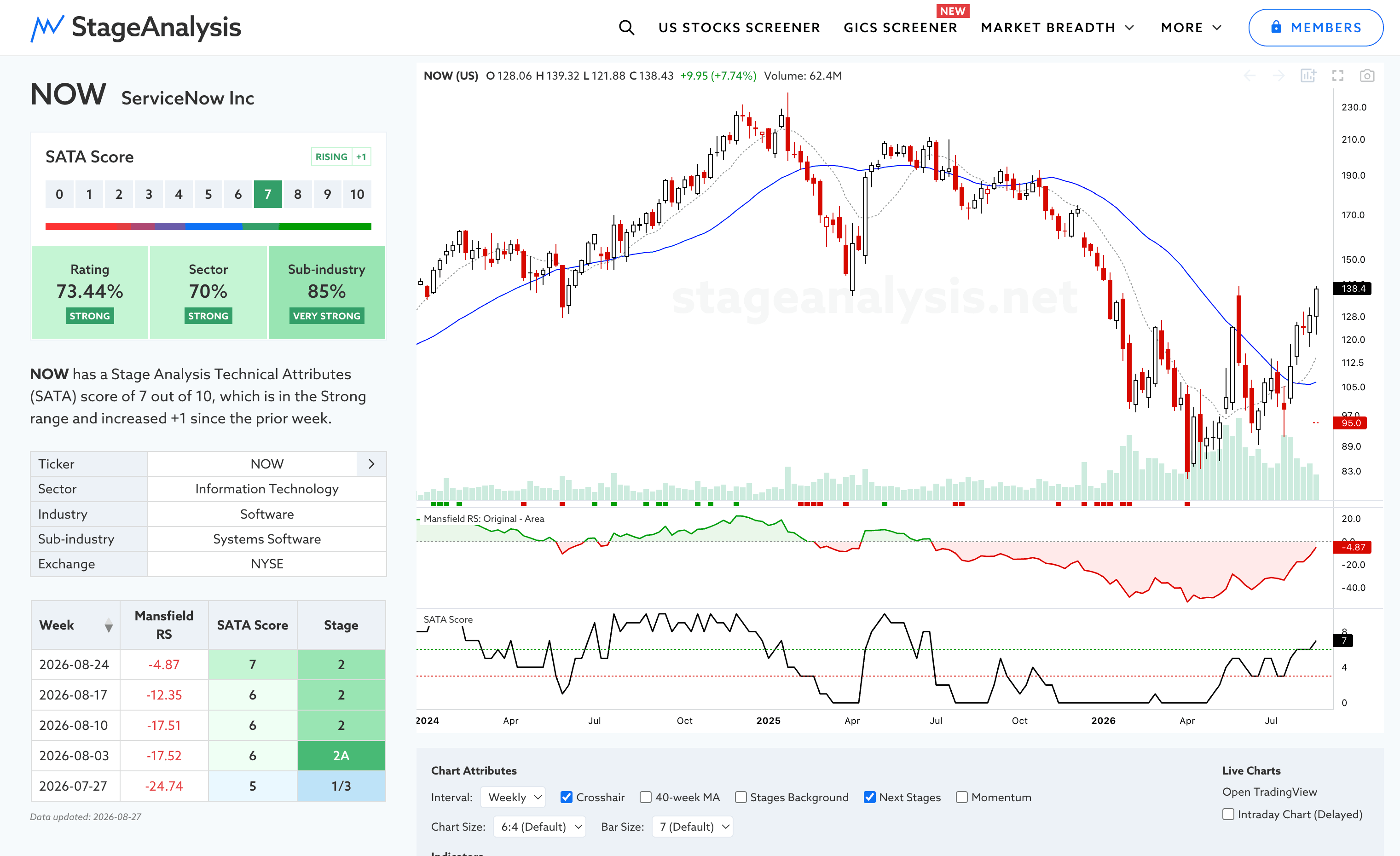Click the 1/3 stage cell
1400x856 pixels.
(x=341, y=786)
